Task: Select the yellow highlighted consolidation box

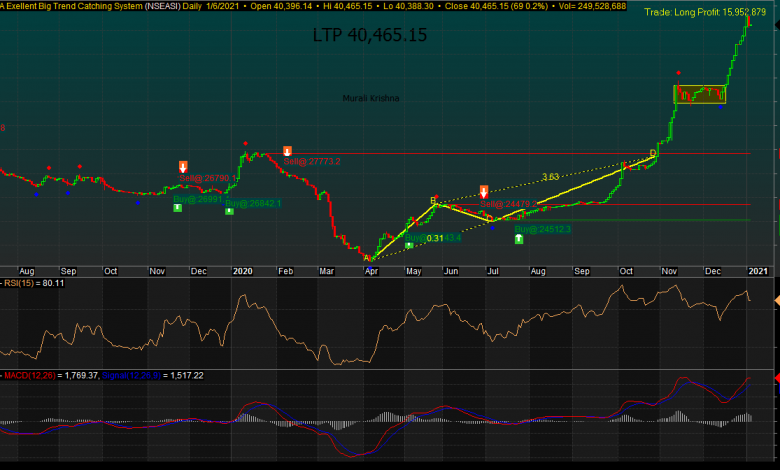Action: coord(699,95)
